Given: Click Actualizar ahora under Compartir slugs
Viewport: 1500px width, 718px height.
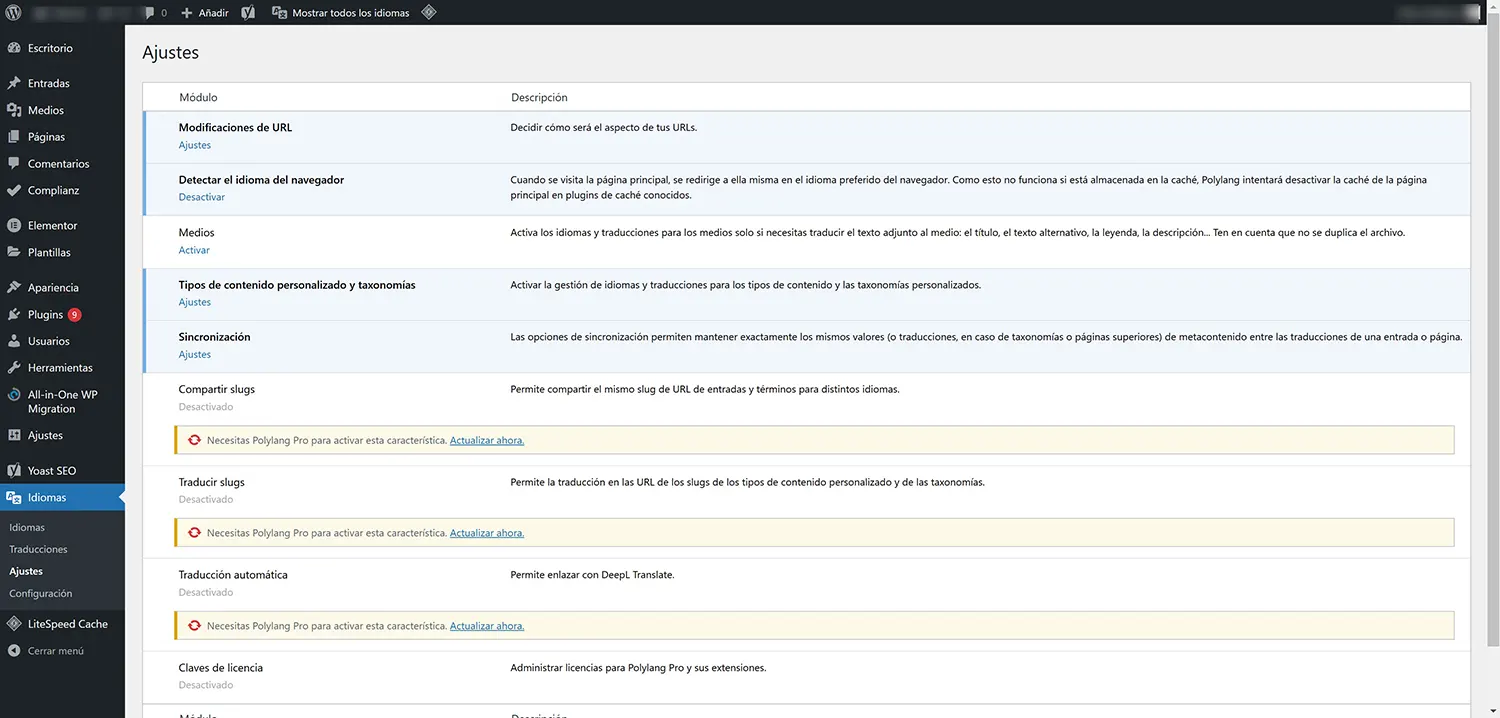Looking at the screenshot, I should point(486,440).
